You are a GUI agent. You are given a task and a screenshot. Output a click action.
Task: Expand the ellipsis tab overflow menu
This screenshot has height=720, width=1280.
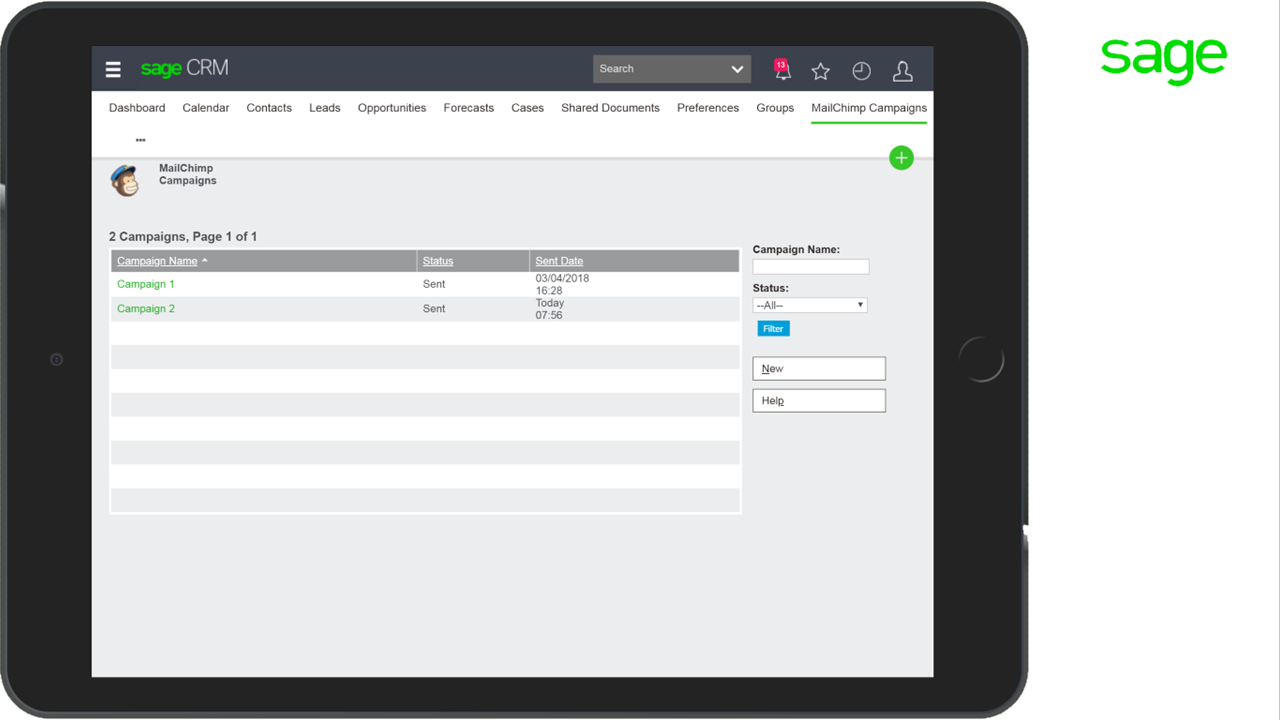140,139
